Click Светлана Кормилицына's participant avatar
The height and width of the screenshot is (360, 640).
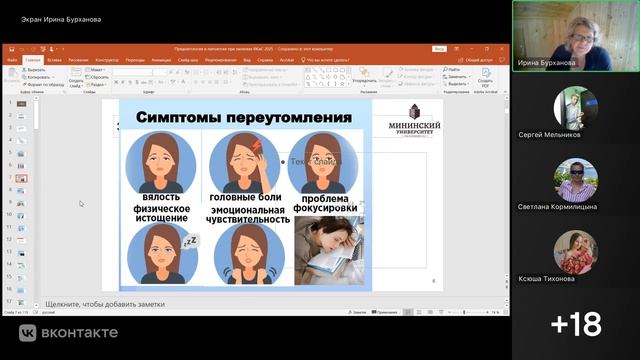[x=576, y=180]
